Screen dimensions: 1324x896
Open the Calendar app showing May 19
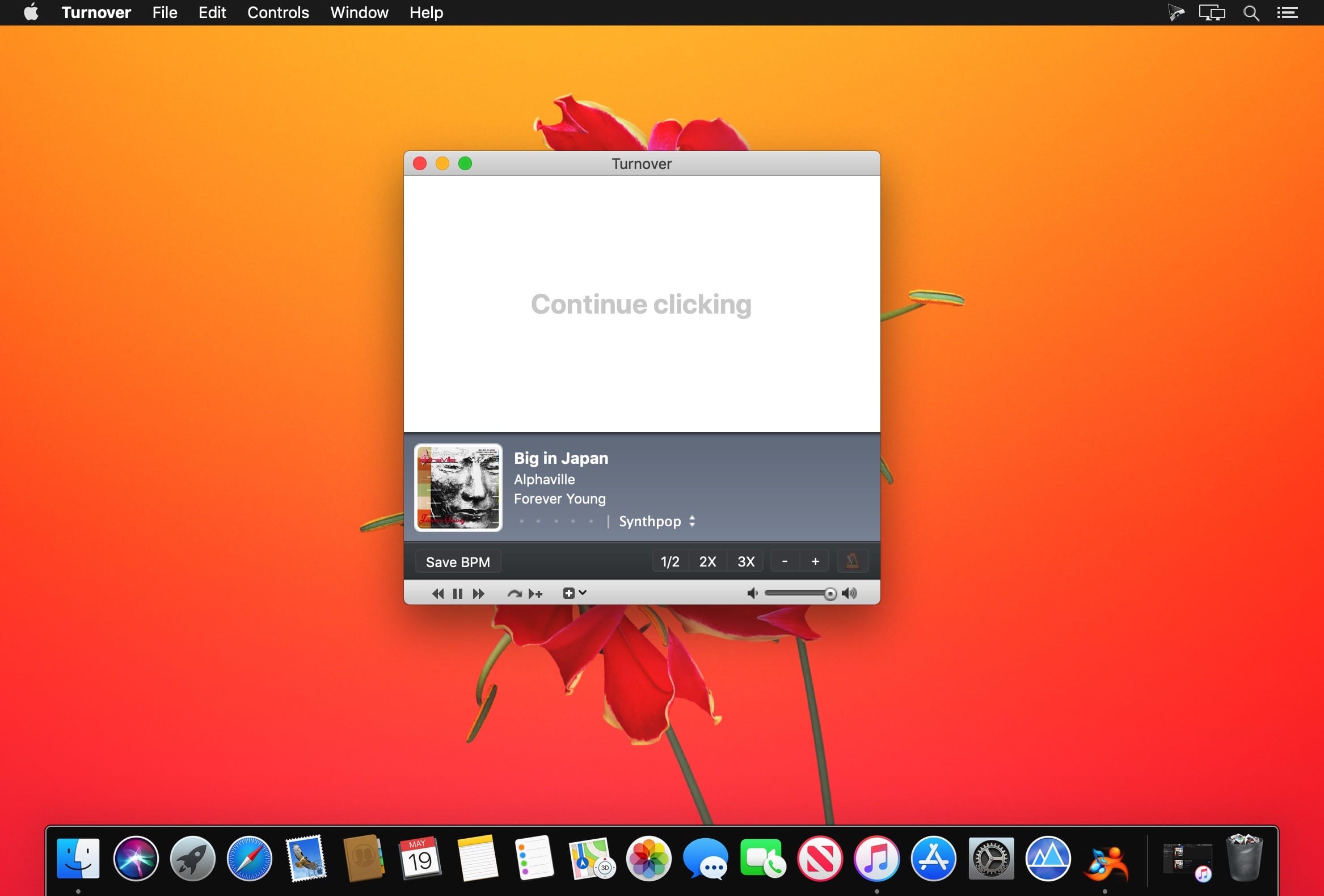tap(420, 859)
